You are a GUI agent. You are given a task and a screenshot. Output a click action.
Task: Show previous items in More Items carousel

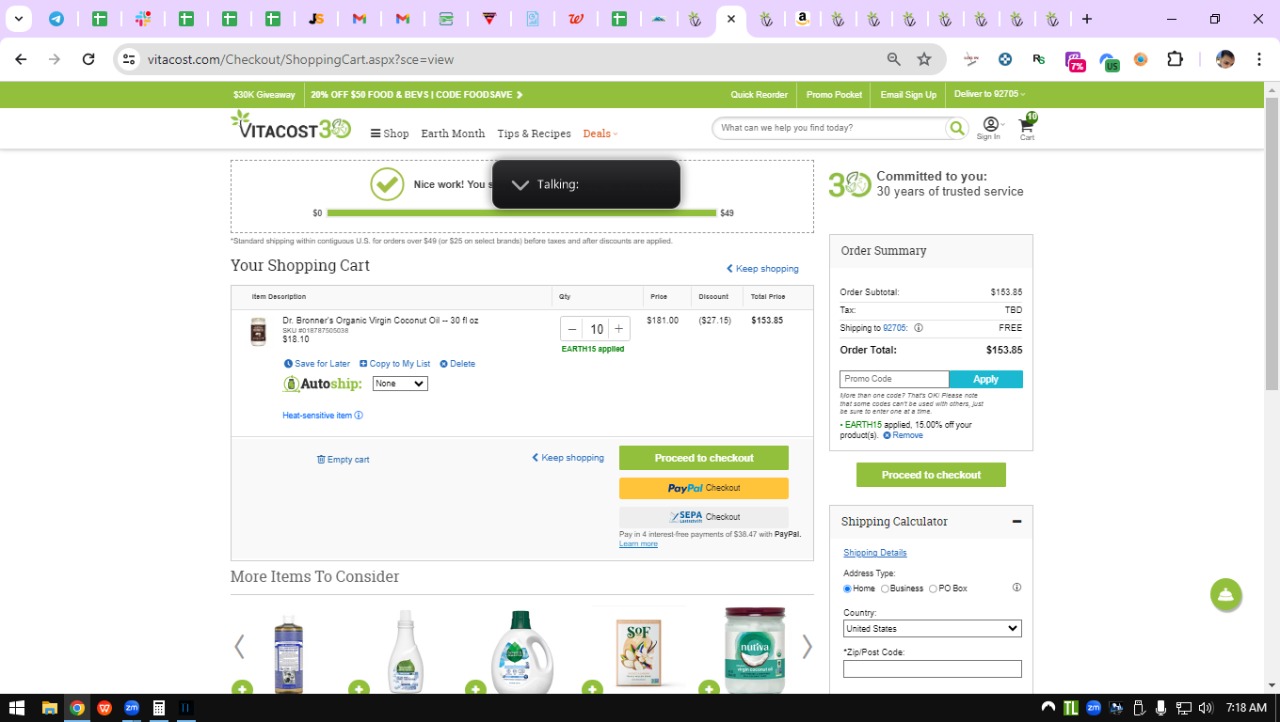point(239,647)
